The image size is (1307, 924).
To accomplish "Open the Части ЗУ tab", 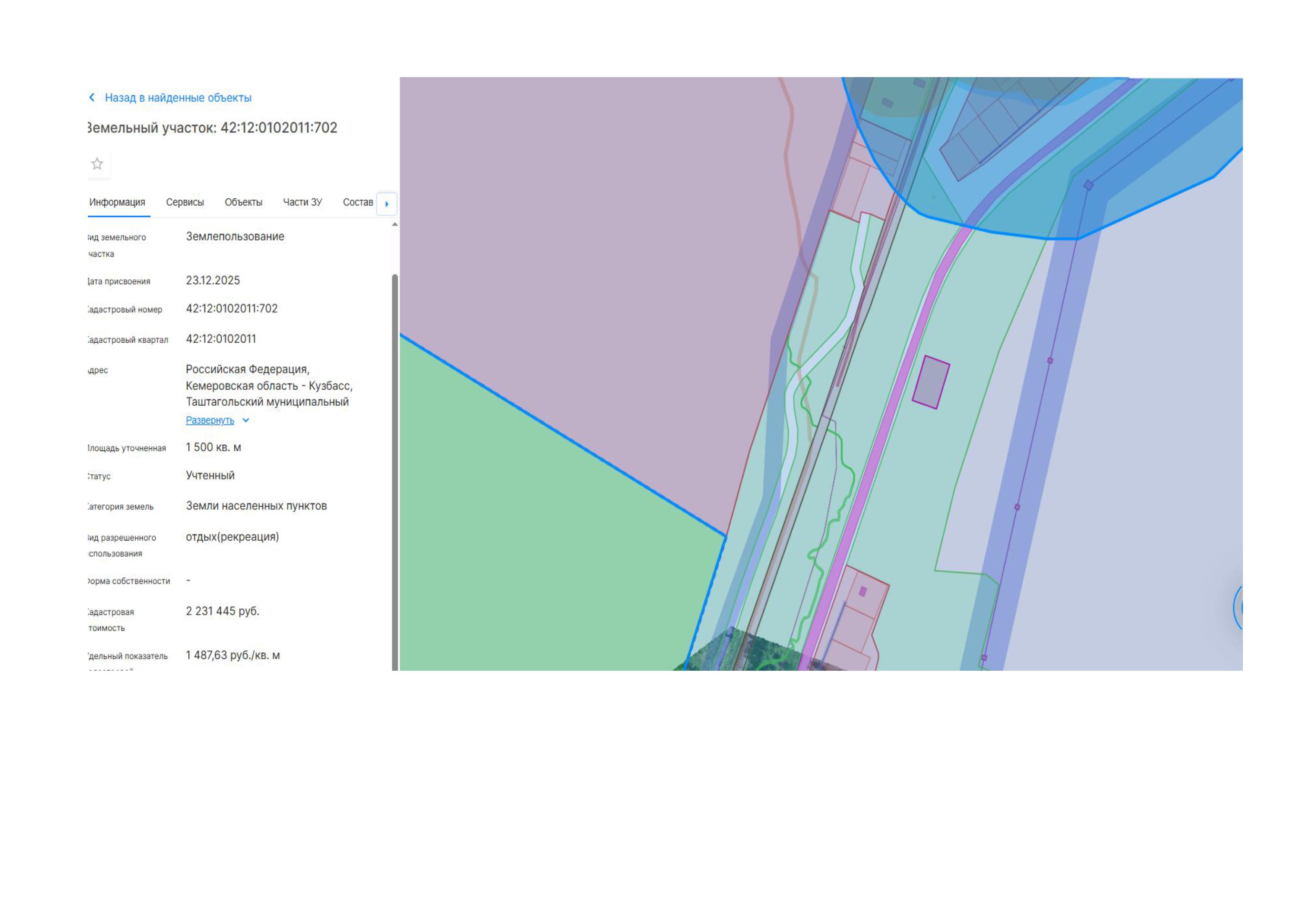I will (x=302, y=202).
